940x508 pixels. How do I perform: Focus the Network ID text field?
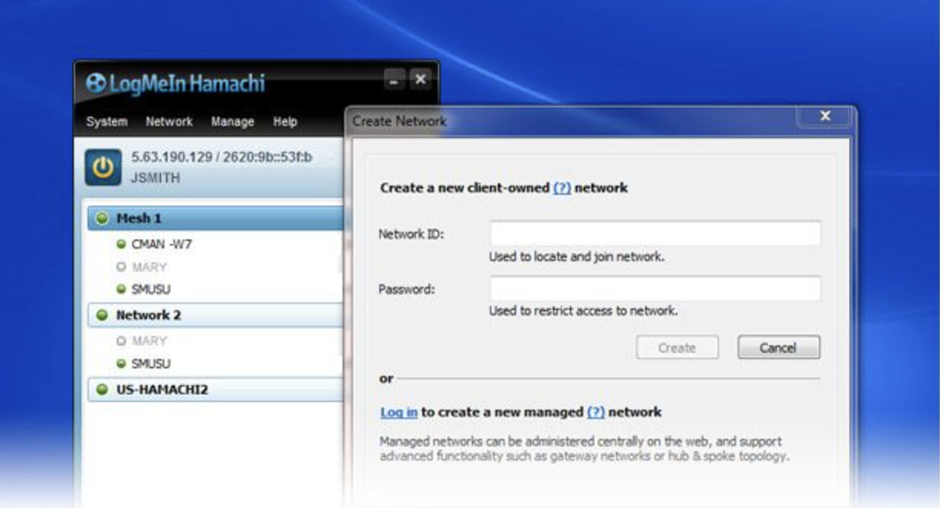(x=654, y=234)
